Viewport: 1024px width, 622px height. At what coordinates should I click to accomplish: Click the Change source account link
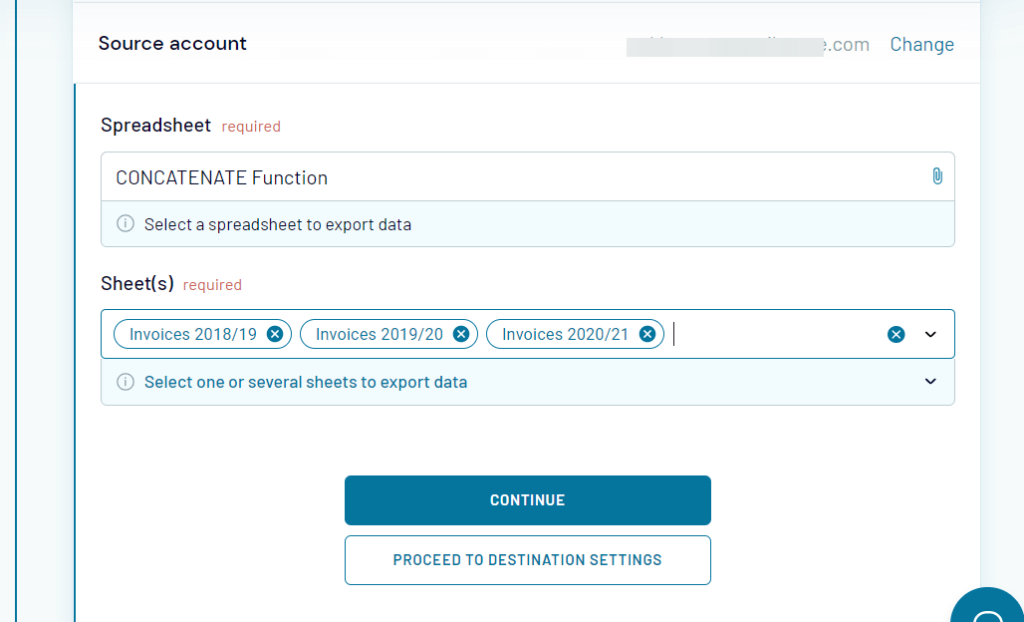(x=921, y=44)
